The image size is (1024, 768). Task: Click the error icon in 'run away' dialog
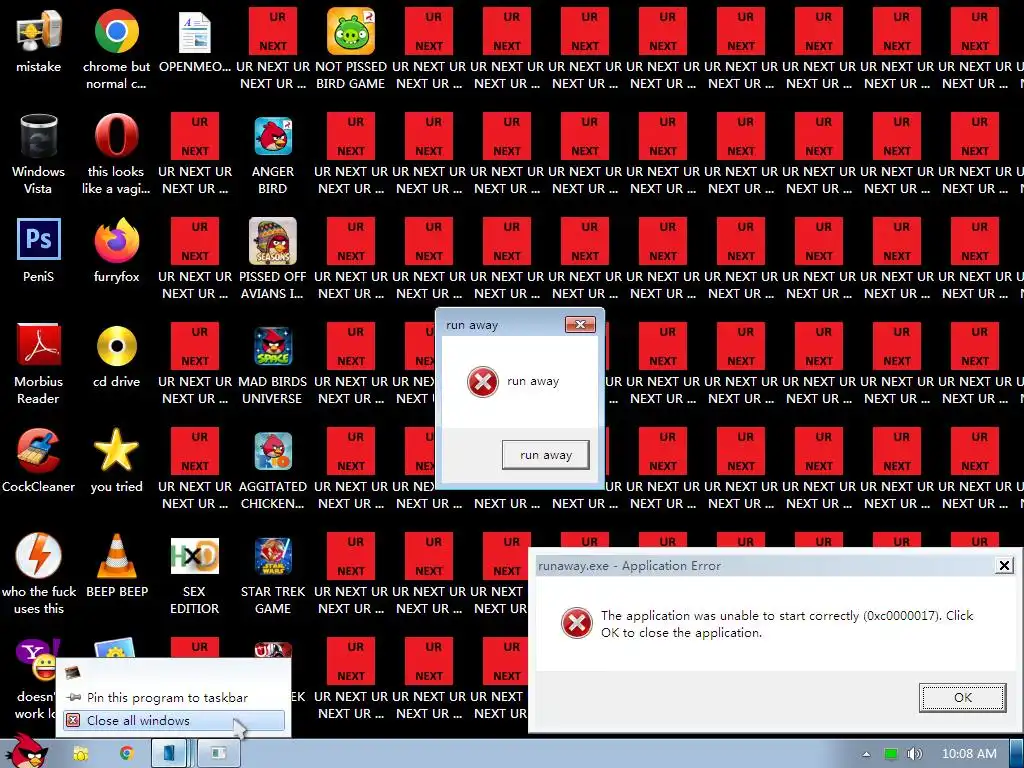(x=483, y=382)
